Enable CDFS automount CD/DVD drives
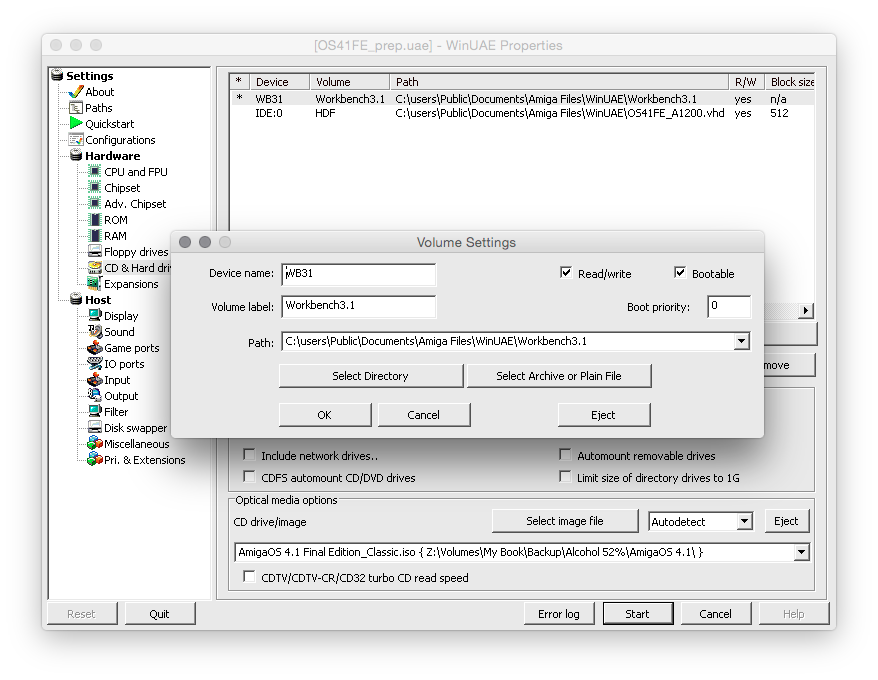Screen dimensions: 878x680 click(249, 477)
